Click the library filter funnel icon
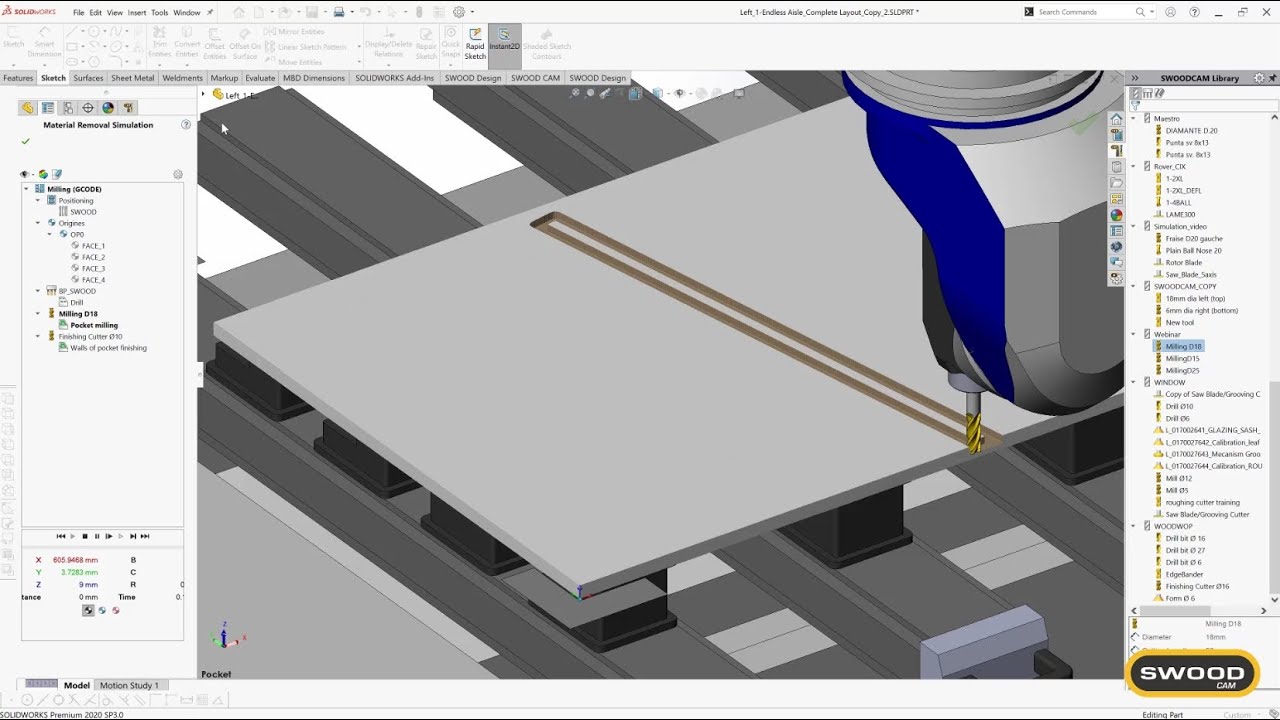This screenshot has height=720, width=1280. pos(1136,106)
